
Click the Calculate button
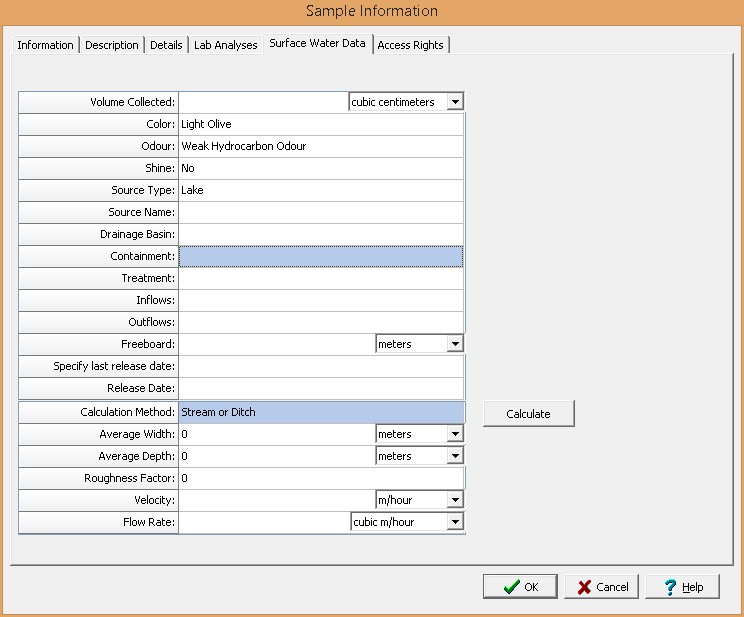pyautogui.click(x=528, y=414)
